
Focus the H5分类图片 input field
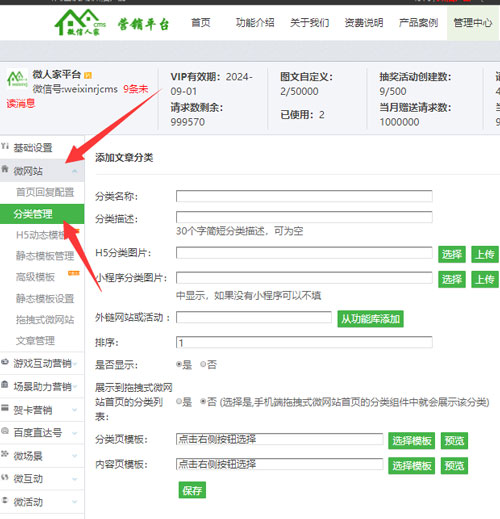304,253
